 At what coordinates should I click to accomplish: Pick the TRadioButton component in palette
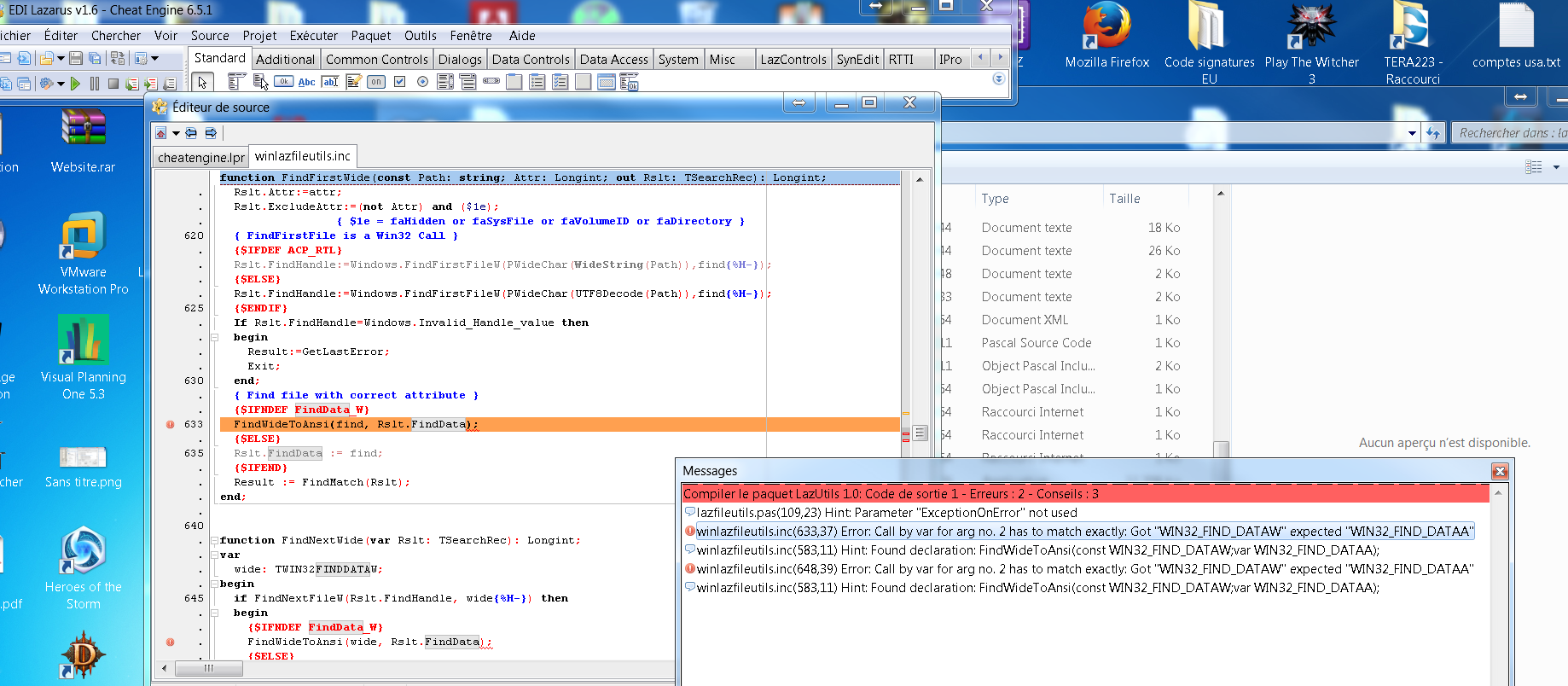422,82
